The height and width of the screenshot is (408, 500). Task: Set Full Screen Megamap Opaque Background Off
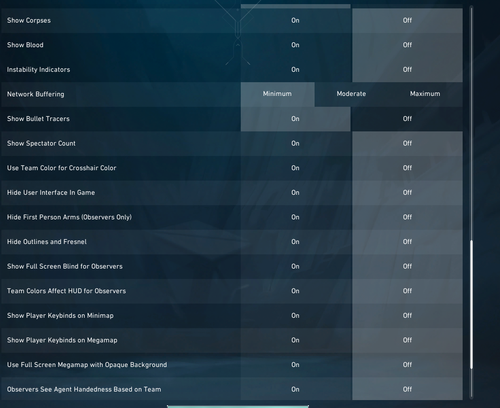[x=407, y=365]
